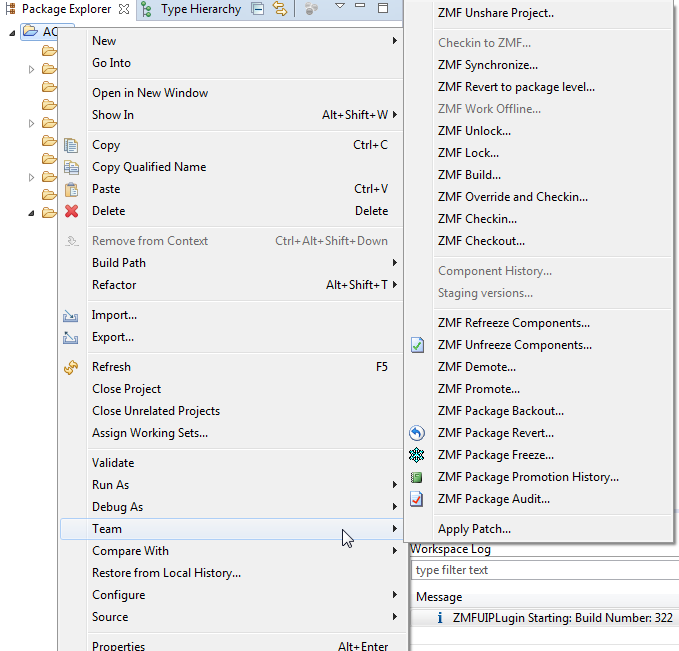The image size is (679, 651).
Task: Click the red Delete X icon
Action: click(71, 211)
